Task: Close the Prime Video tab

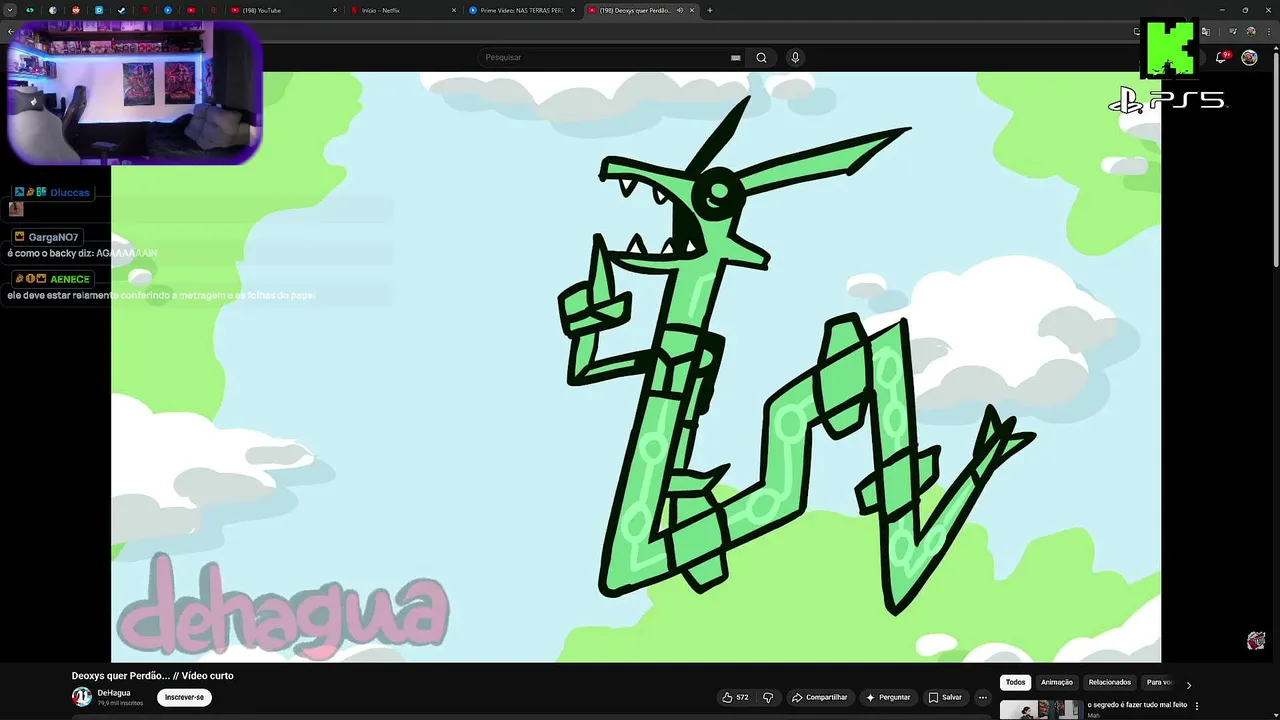Action: [x=574, y=10]
